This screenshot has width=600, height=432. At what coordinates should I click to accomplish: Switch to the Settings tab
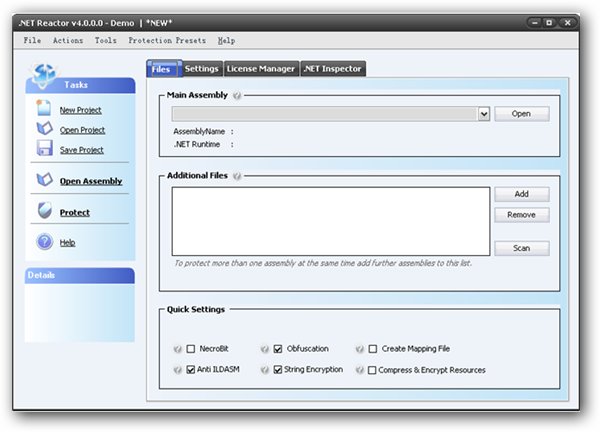click(202, 69)
